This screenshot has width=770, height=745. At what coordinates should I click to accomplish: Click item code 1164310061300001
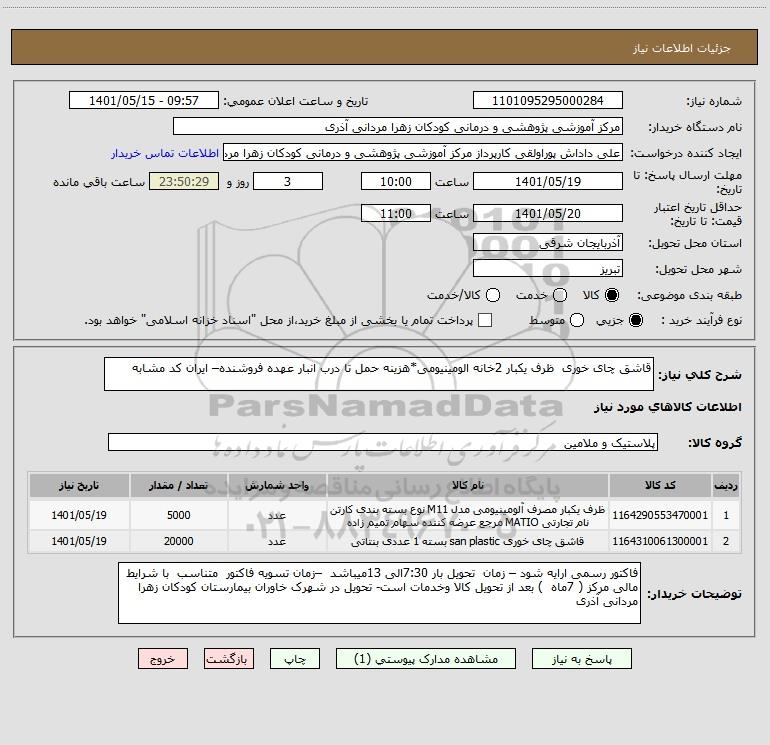click(660, 541)
